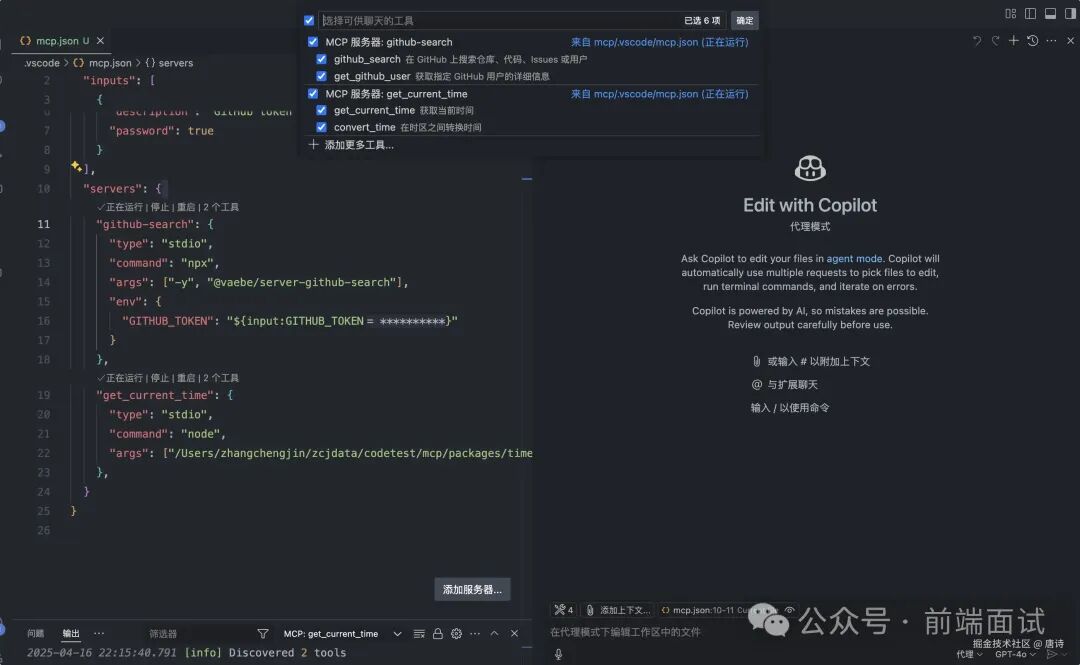Click 停止 above github-search server

click(159, 207)
